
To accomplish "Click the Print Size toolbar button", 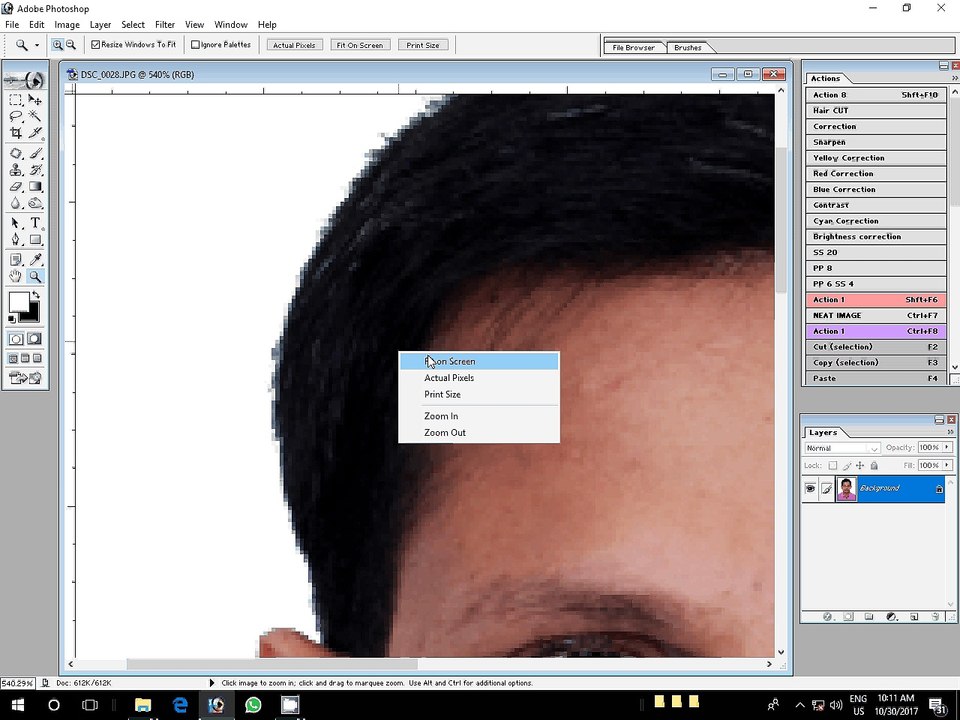I will tap(423, 45).
